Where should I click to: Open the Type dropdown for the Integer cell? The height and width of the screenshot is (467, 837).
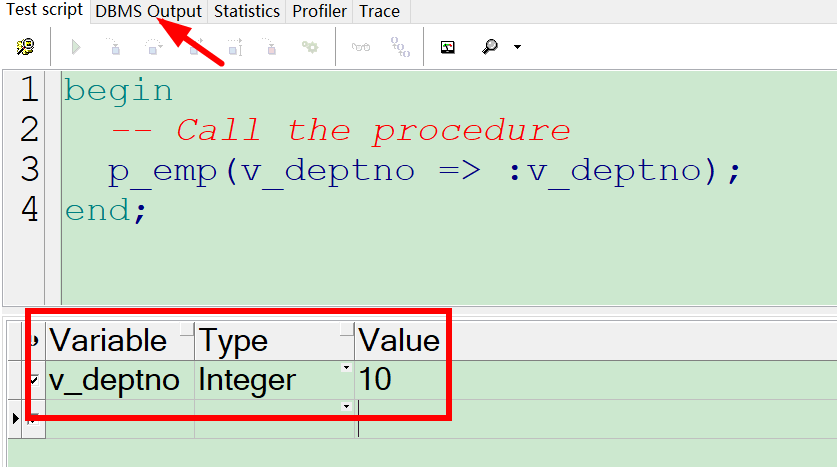coord(346,368)
